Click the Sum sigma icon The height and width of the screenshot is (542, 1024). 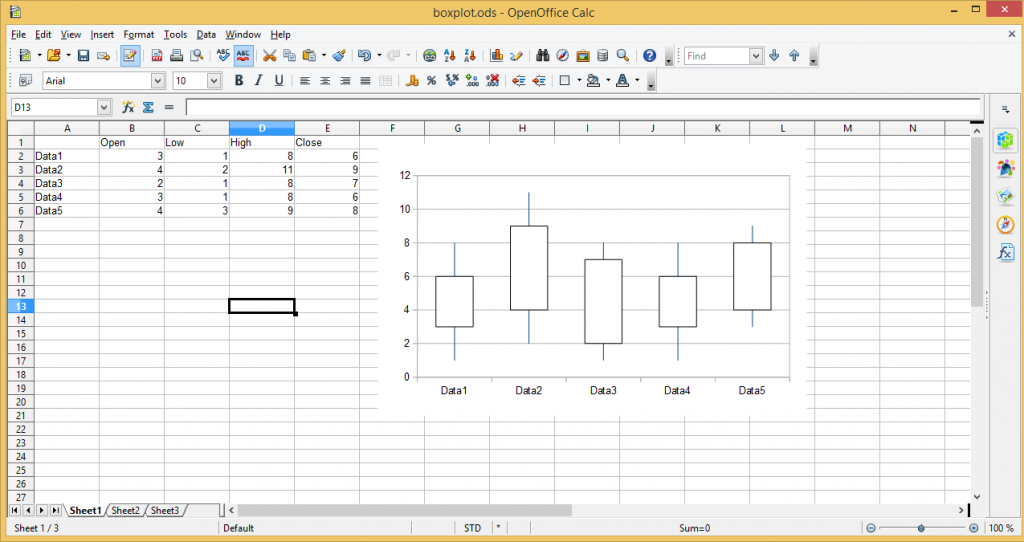pos(148,107)
